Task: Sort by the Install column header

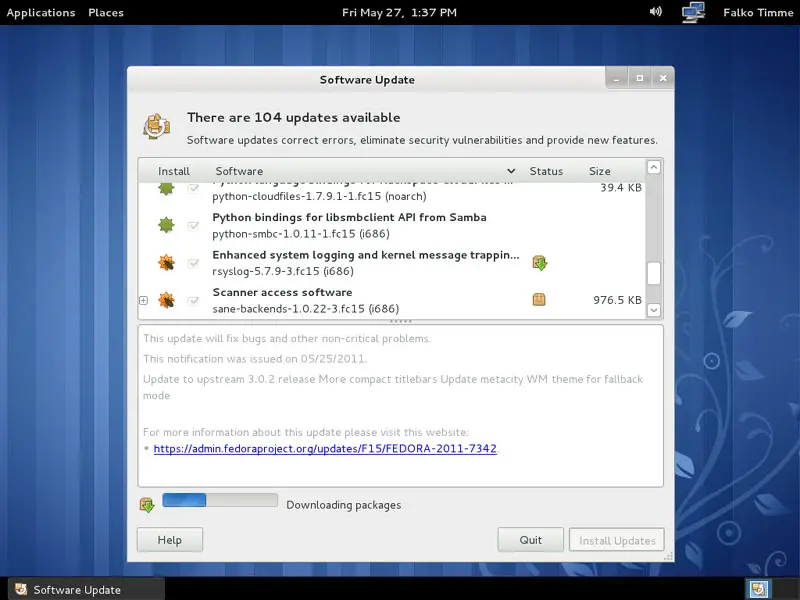Action: click(173, 171)
